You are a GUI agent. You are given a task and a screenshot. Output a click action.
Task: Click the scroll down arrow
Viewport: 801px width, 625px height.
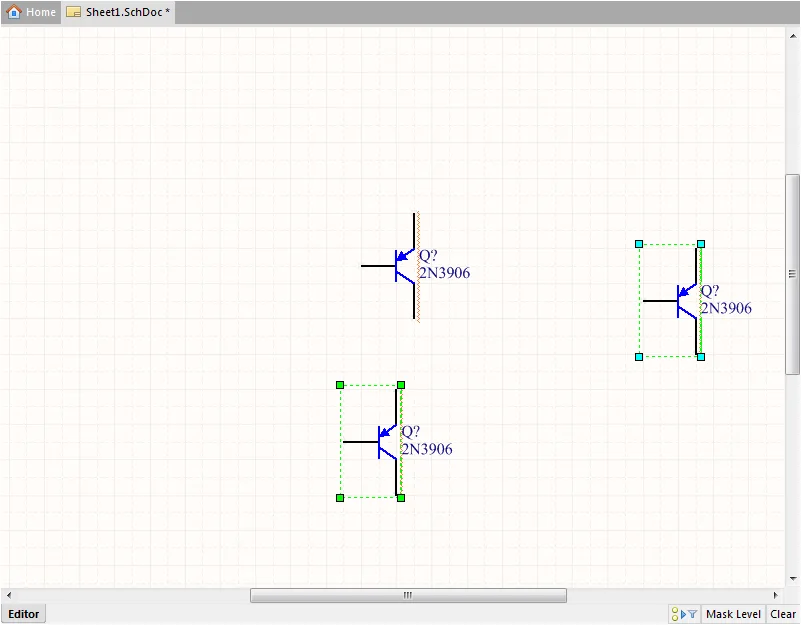click(x=793, y=578)
